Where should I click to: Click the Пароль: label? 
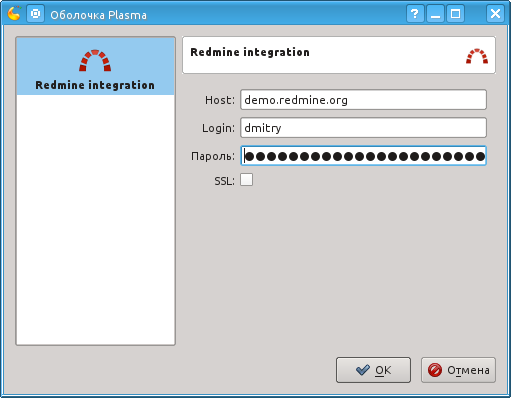tap(213, 156)
